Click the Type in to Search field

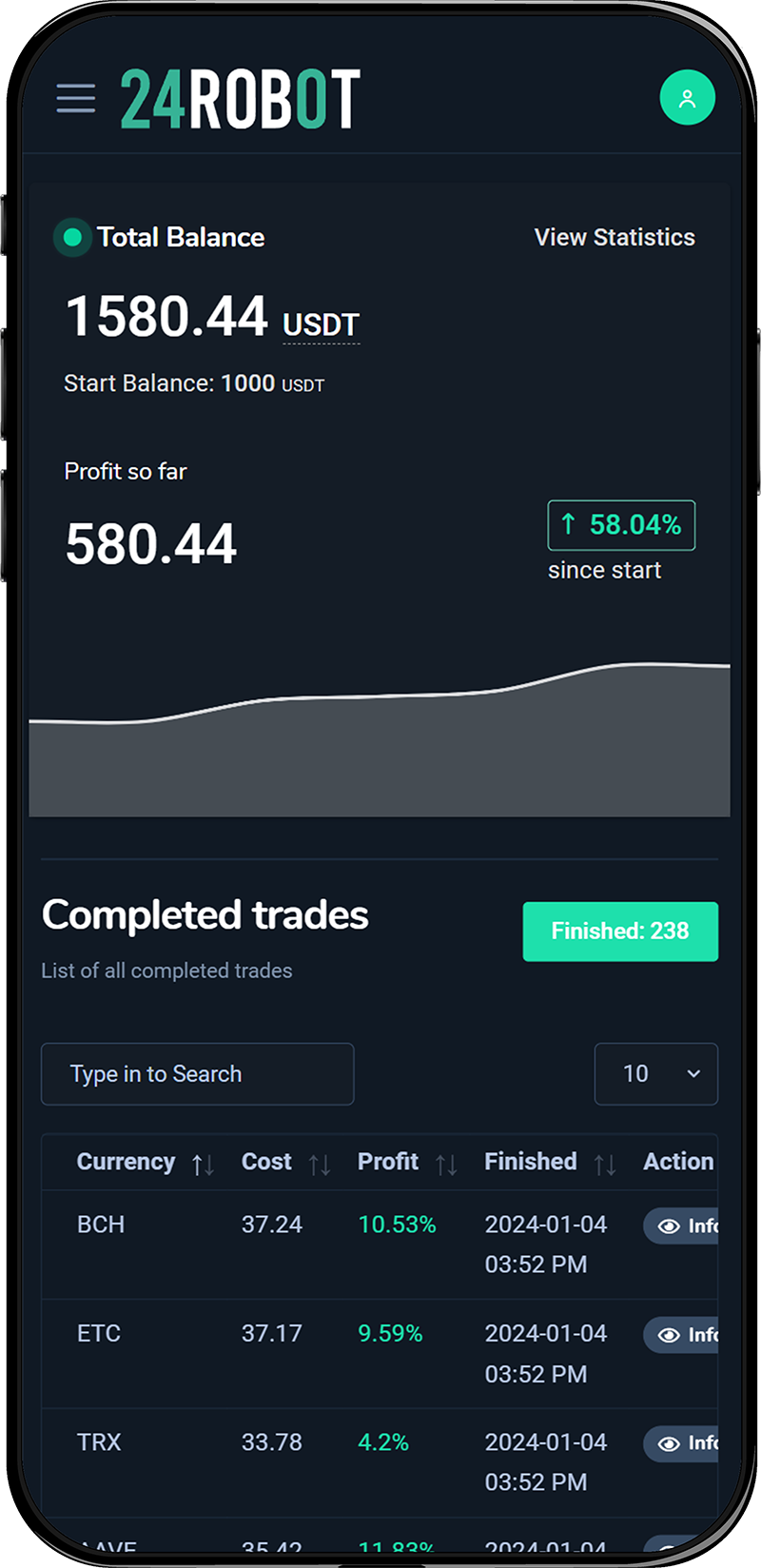coord(197,1074)
